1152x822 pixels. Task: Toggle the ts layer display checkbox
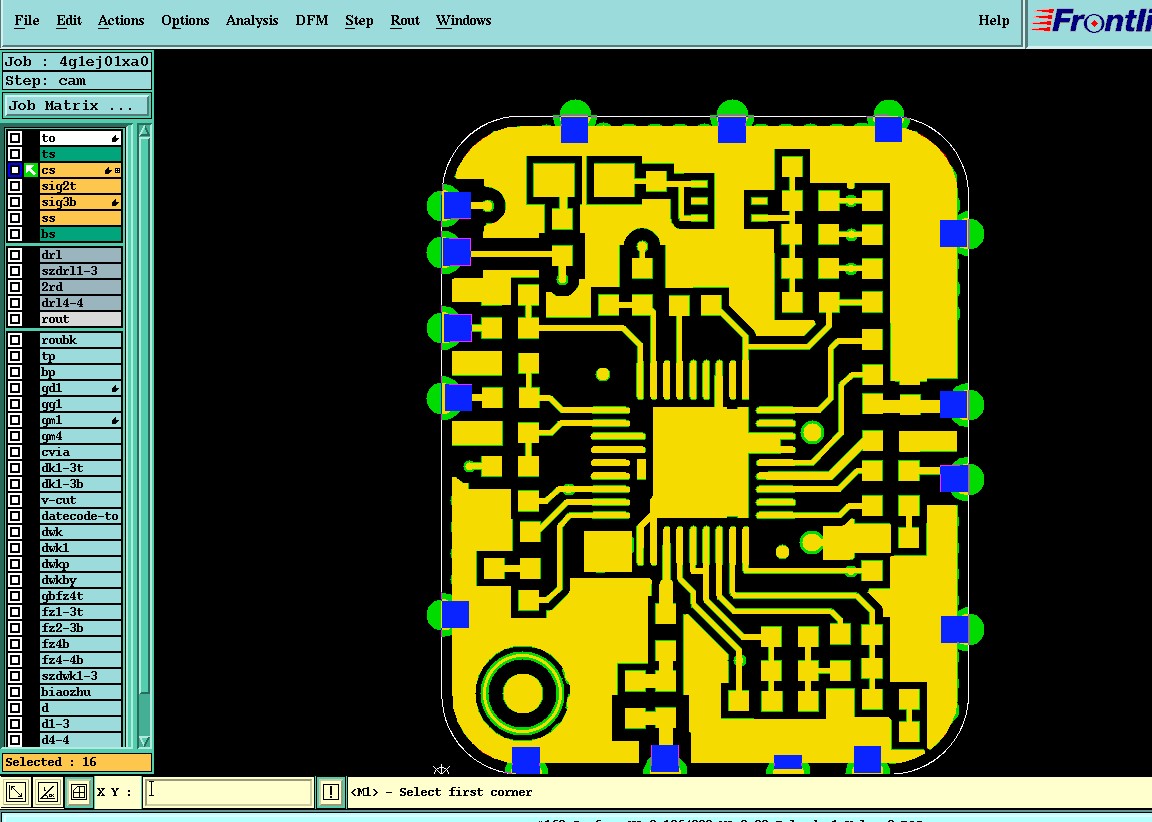15,154
